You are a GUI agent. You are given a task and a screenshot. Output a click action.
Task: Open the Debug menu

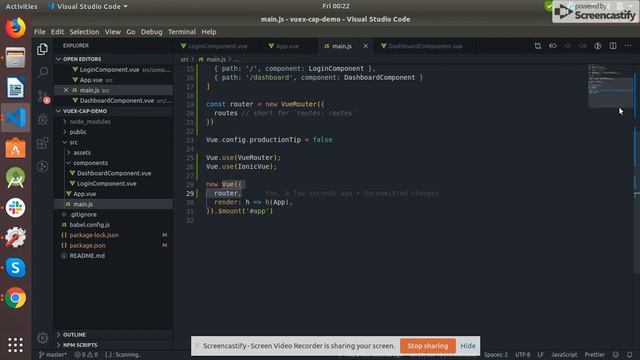coord(151,32)
